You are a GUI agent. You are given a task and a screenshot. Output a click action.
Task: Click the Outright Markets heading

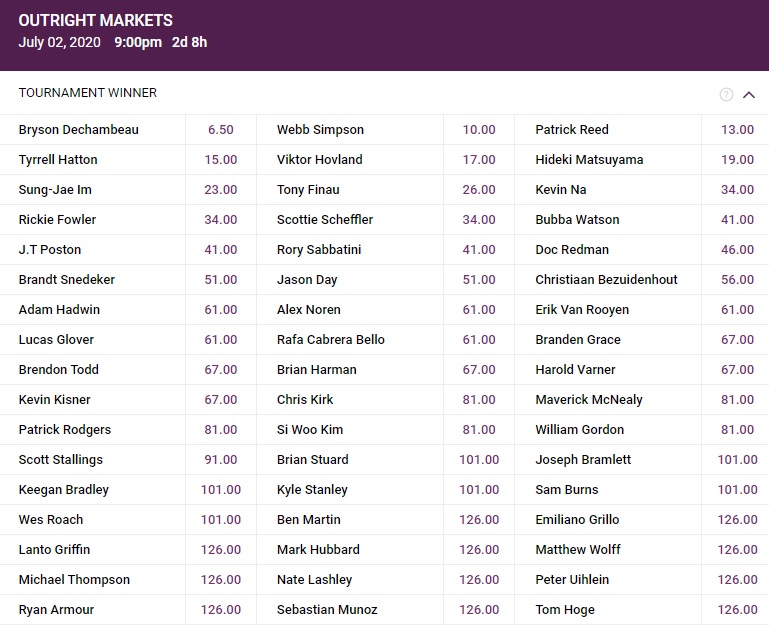click(96, 20)
